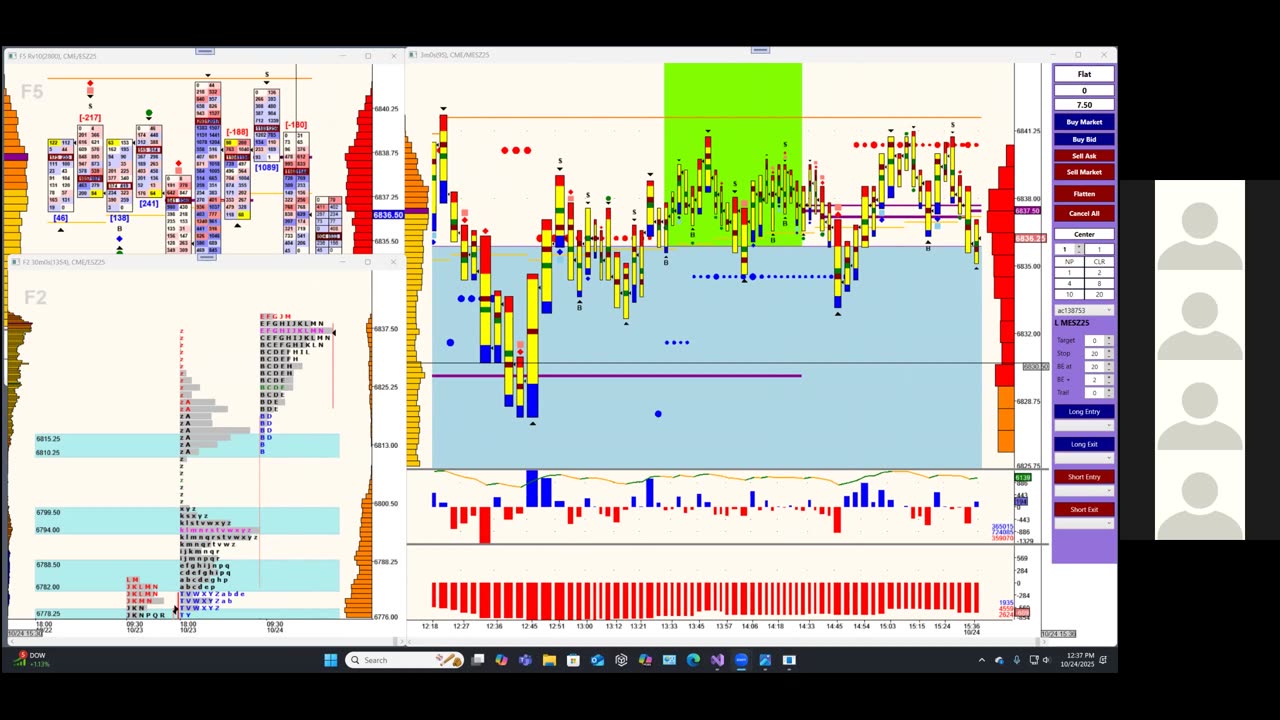The image size is (1280, 720).
Task: Click the microphone tray icon
Action: (x=1017, y=660)
